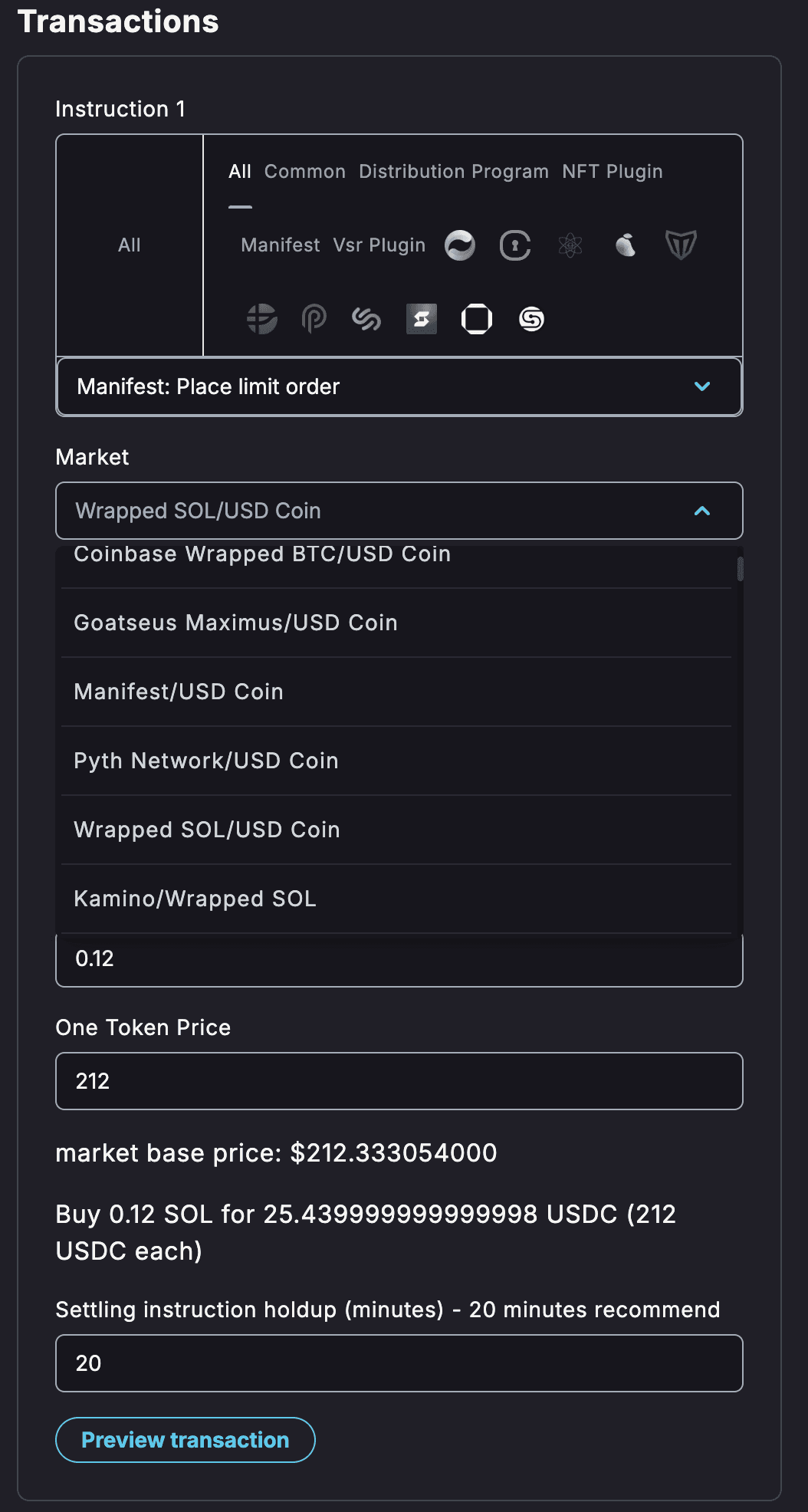
Task: Select the gray square 'S' icon
Action: point(422,319)
